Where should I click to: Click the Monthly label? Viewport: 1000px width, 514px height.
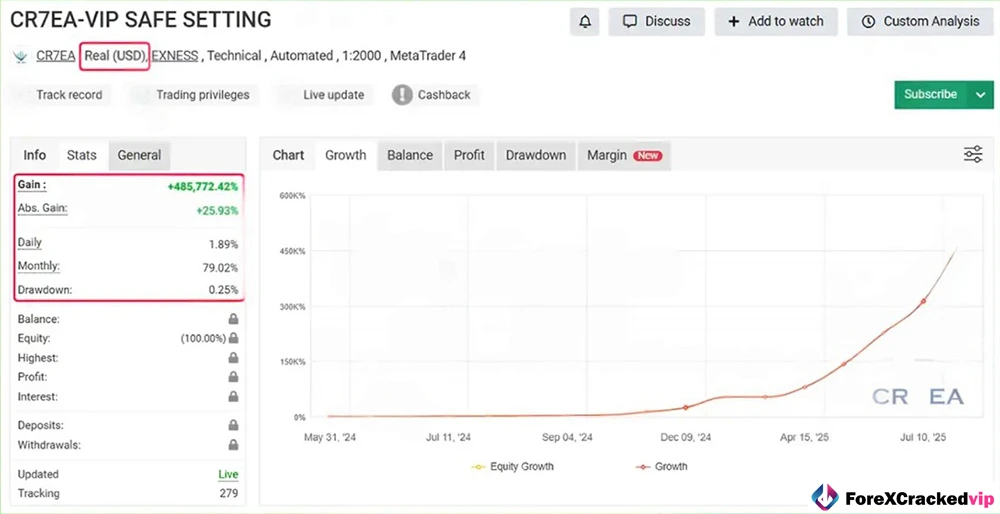[x=38, y=266]
